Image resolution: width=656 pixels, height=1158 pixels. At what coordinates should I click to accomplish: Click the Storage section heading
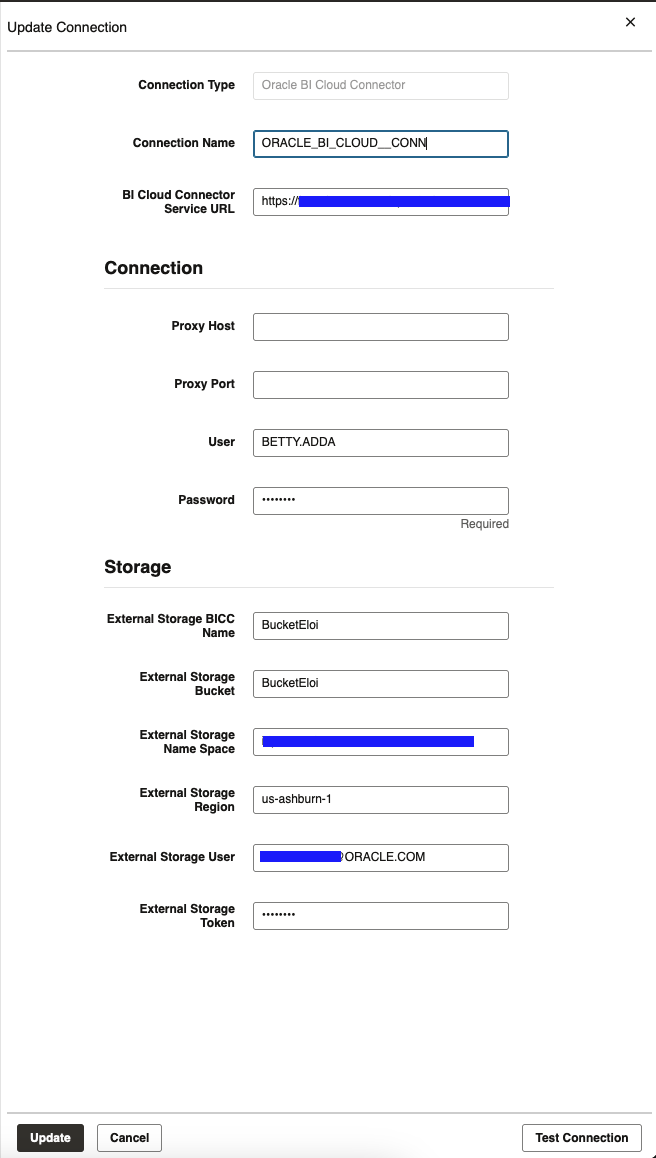pos(137,567)
